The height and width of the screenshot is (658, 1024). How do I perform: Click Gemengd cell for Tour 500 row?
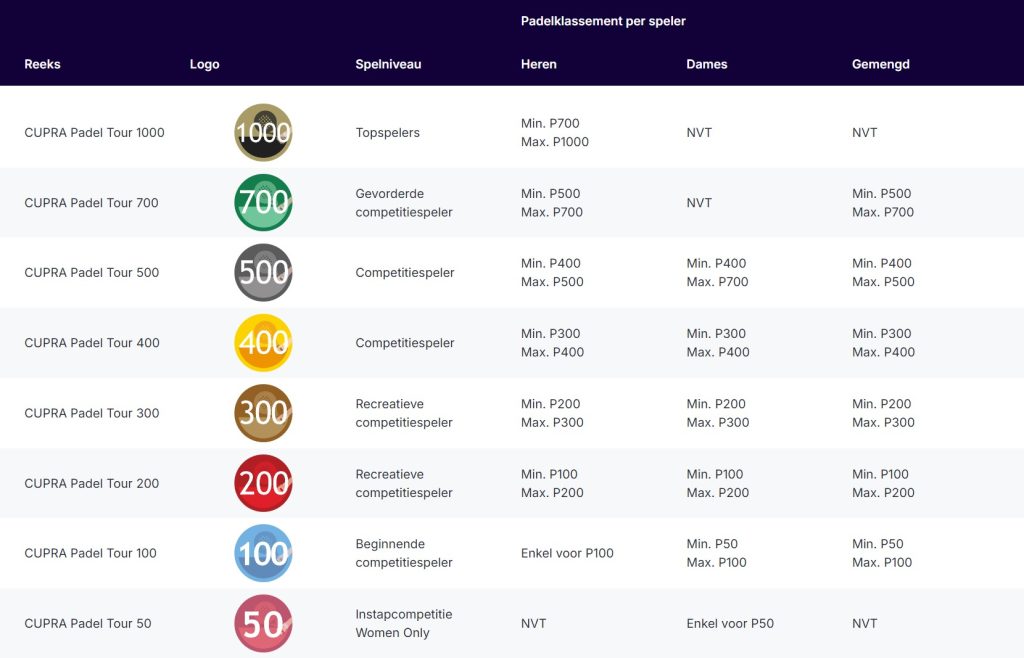[883, 272]
